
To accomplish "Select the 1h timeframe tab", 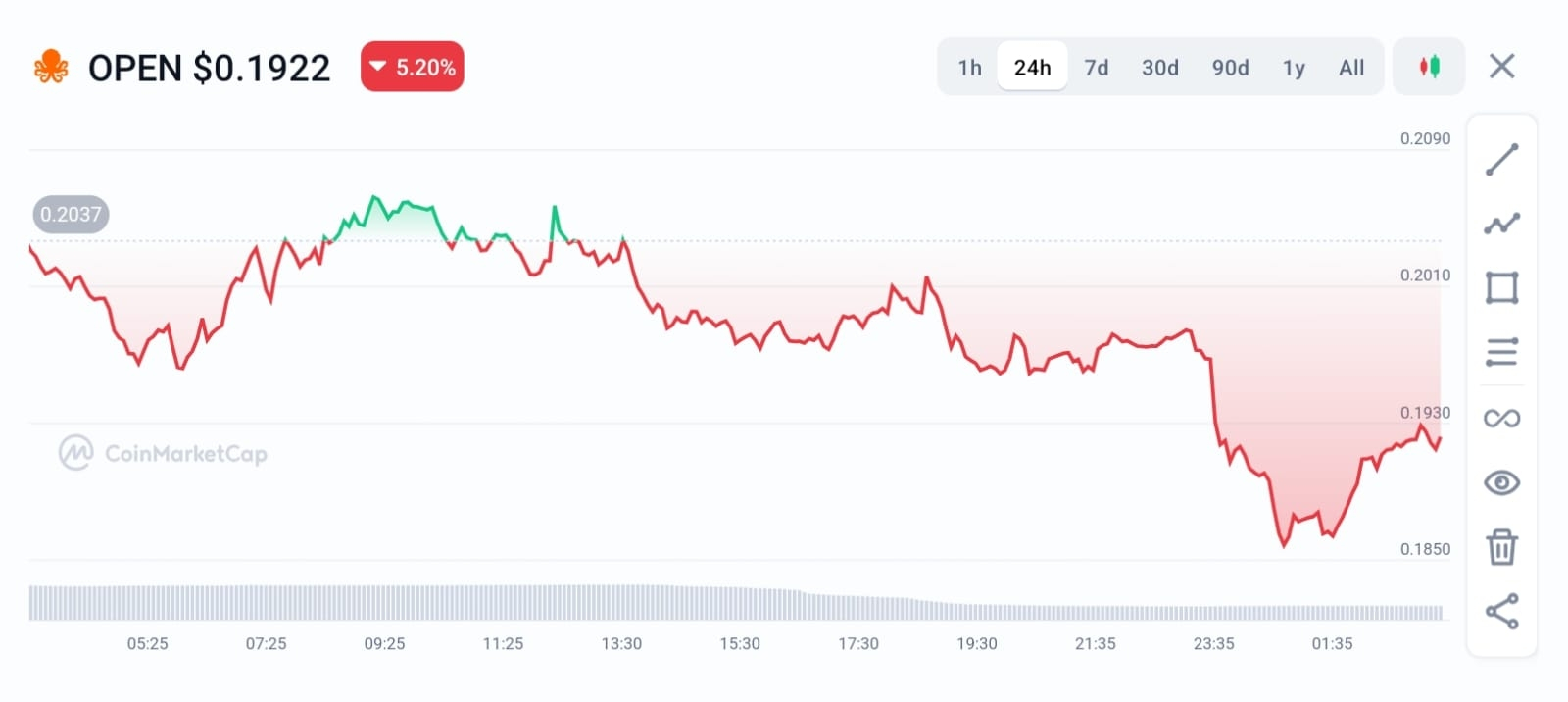I will coord(969,68).
